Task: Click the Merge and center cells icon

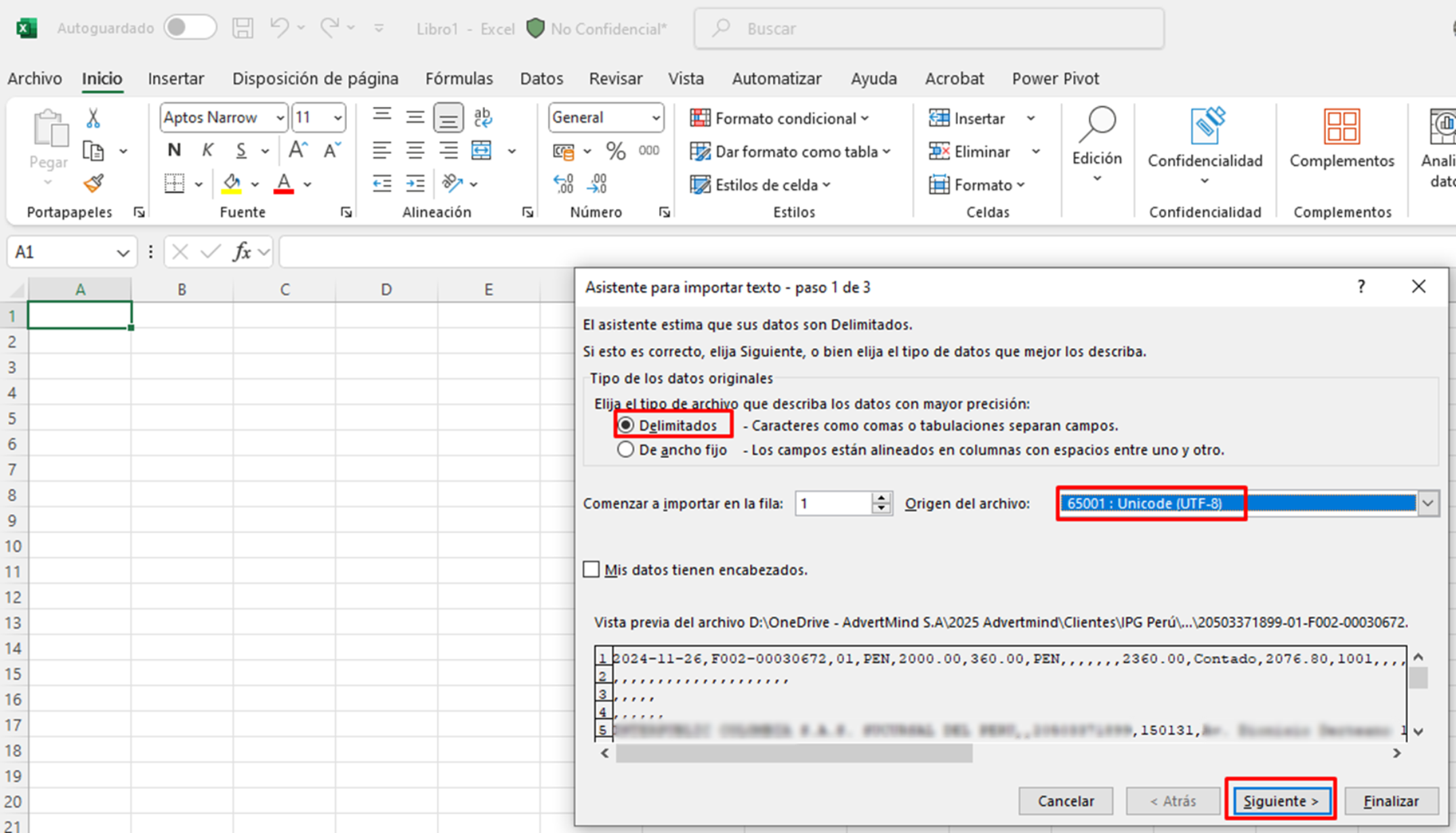Action: coord(481,150)
